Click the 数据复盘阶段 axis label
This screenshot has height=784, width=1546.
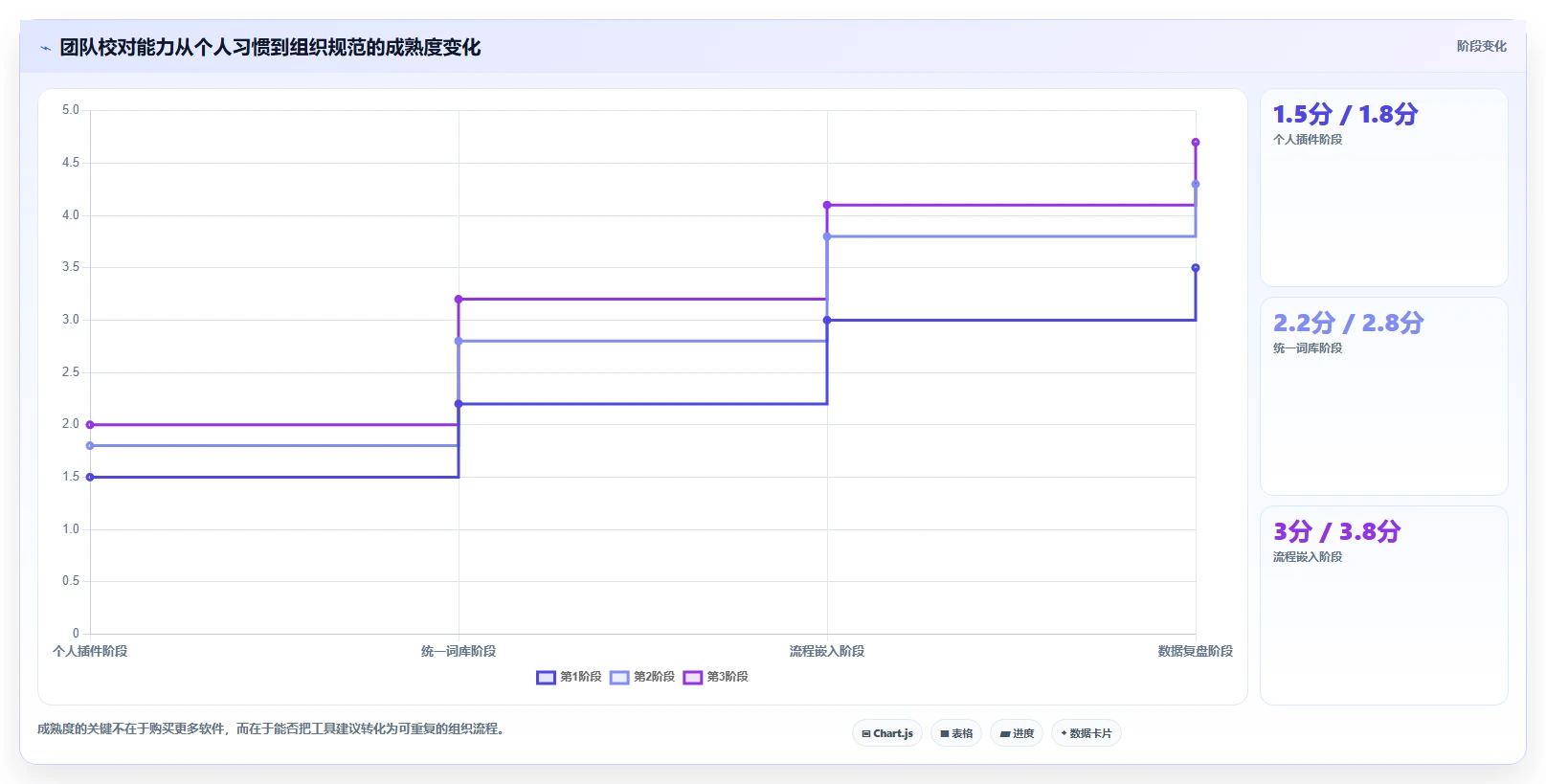pyautogui.click(x=1196, y=651)
